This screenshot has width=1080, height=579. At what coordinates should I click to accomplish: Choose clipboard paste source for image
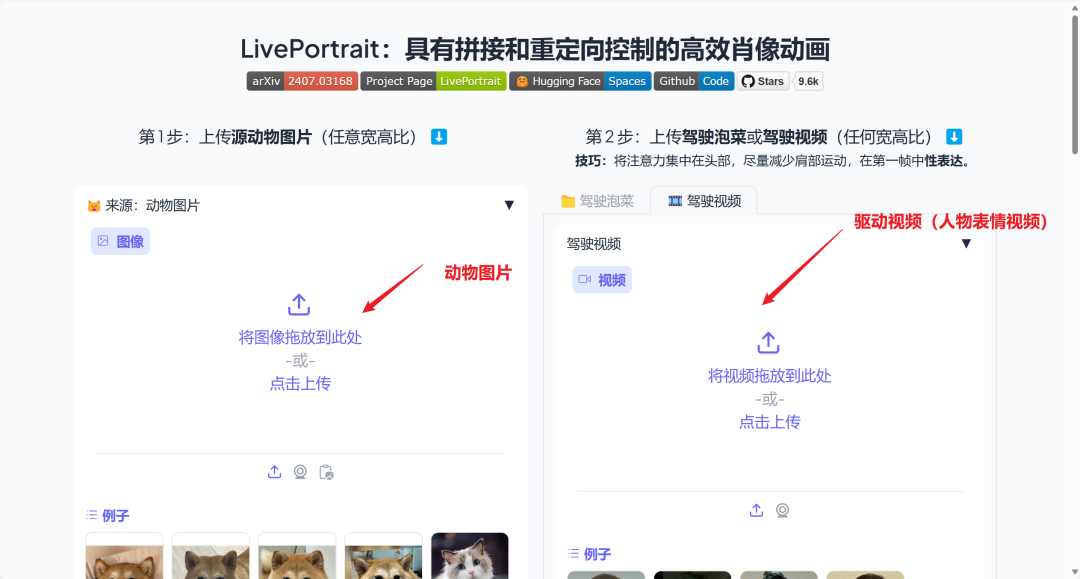tap(326, 472)
